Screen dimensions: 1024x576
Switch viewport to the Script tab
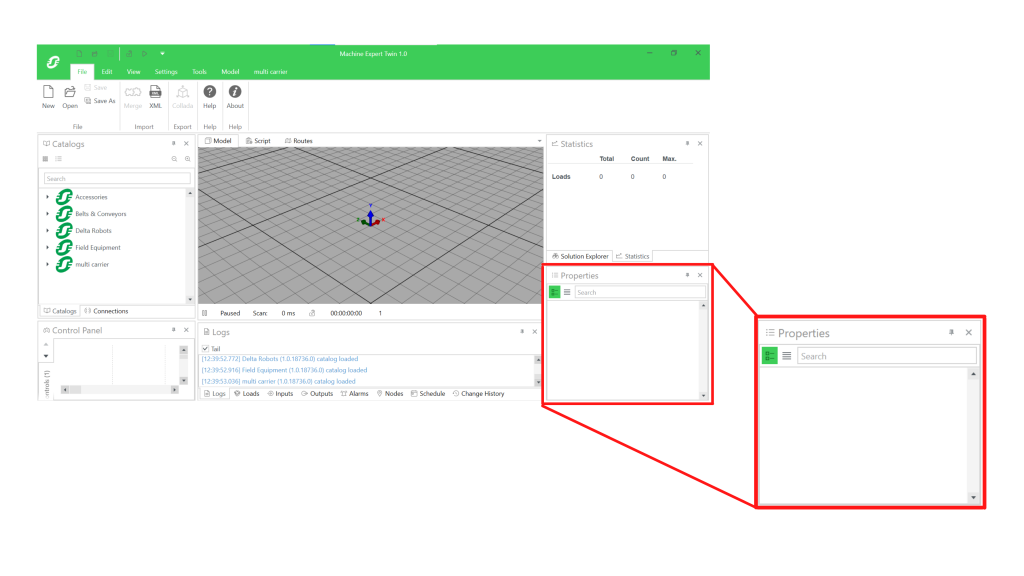(x=258, y=141)
